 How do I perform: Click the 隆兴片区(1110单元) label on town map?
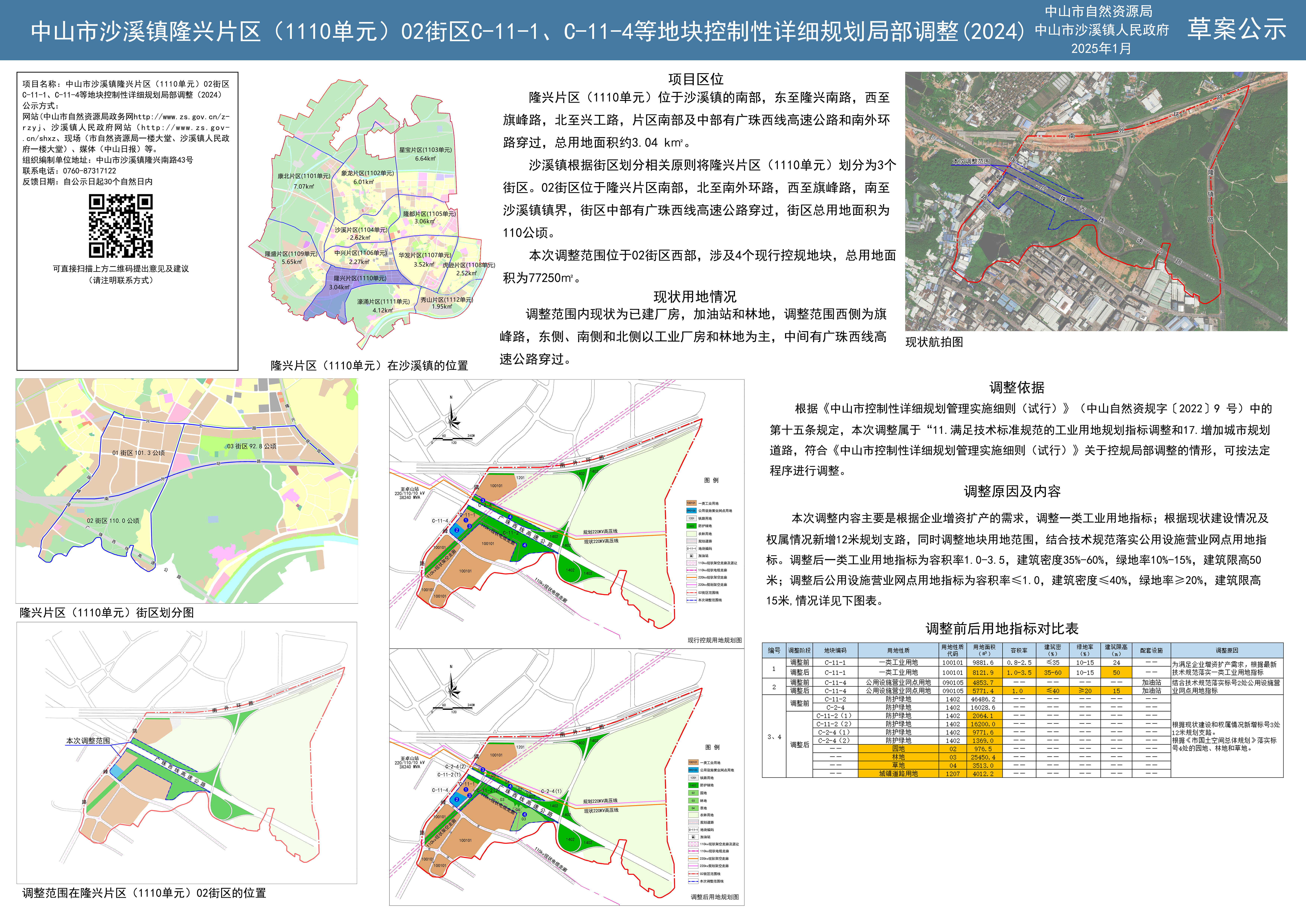click(360, 278)
